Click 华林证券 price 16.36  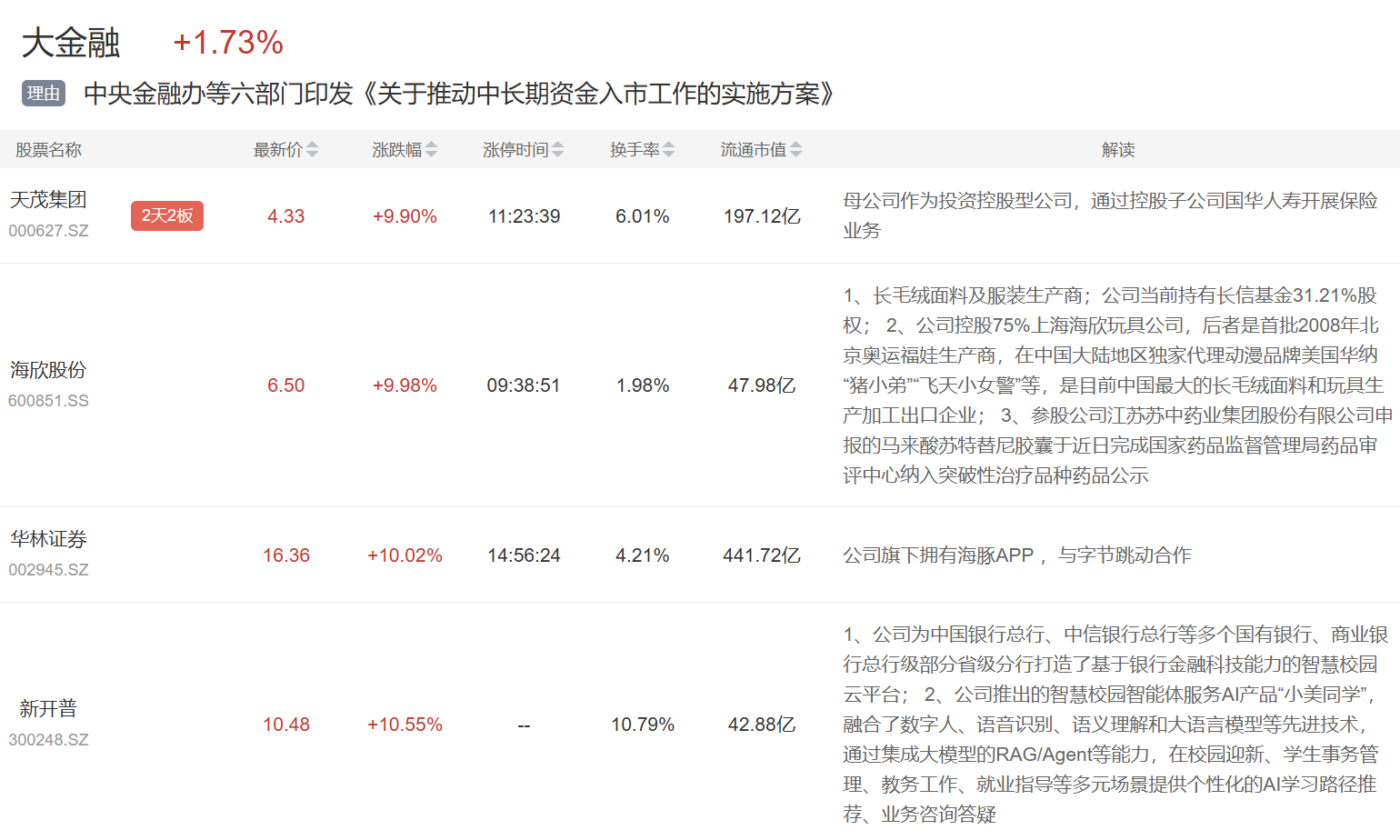click(x=286, y=555)
